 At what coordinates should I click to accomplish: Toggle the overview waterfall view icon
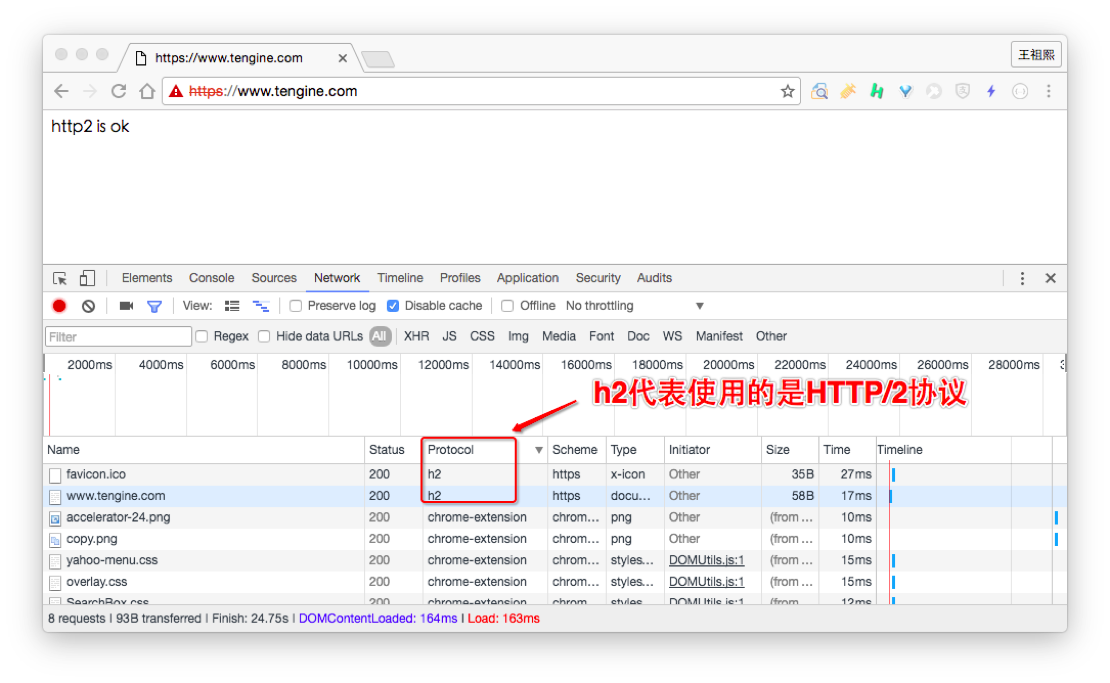point(261,306)
